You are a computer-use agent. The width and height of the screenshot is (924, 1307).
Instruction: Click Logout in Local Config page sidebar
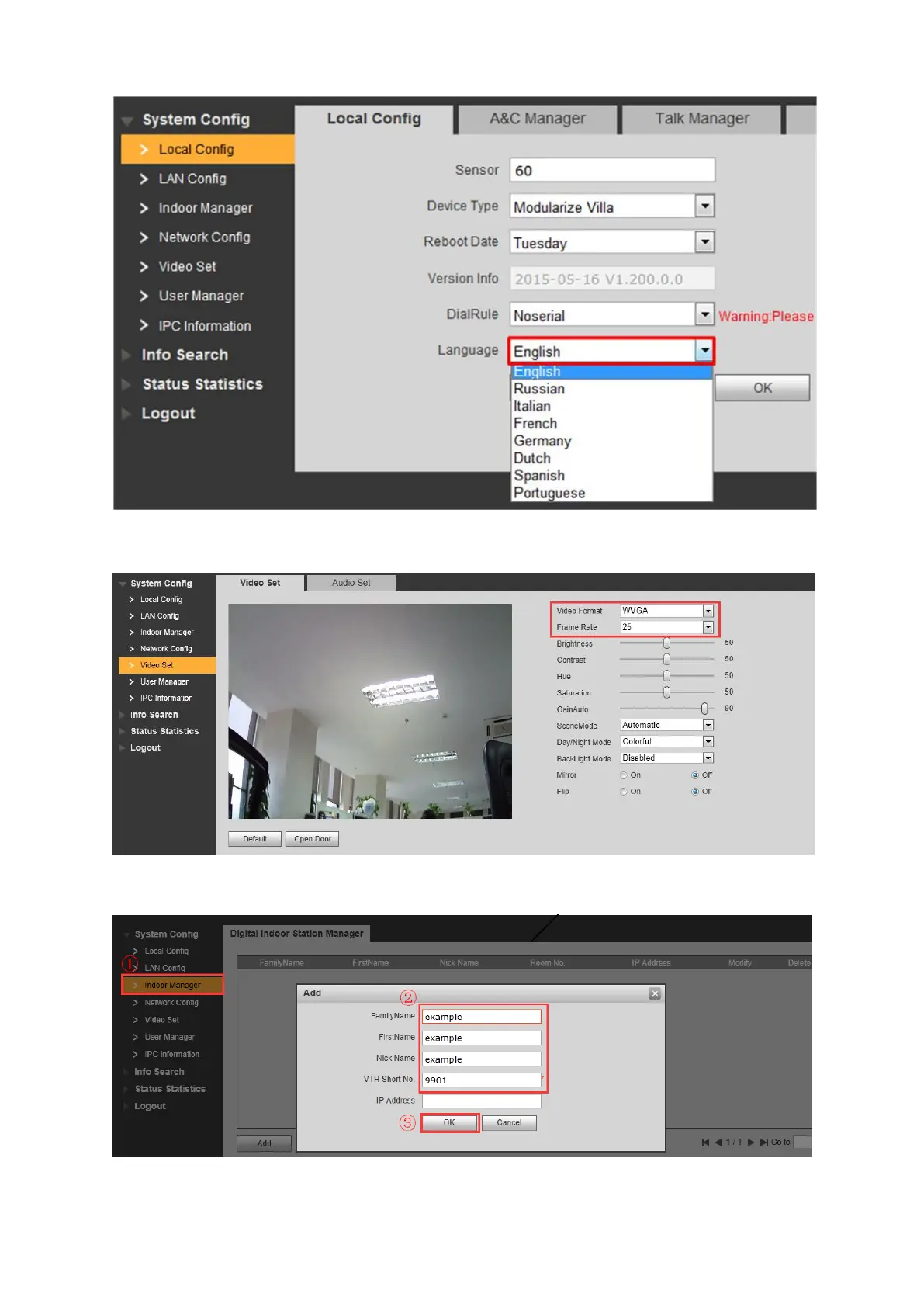[168, 414]
